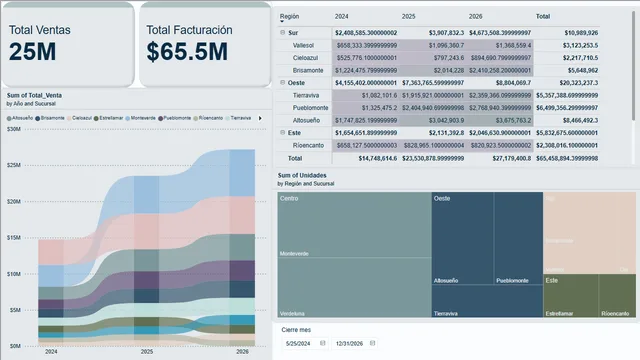640x360 pixels.
Task: Select Monteverde legend color marker
Action: pos(127,118)
